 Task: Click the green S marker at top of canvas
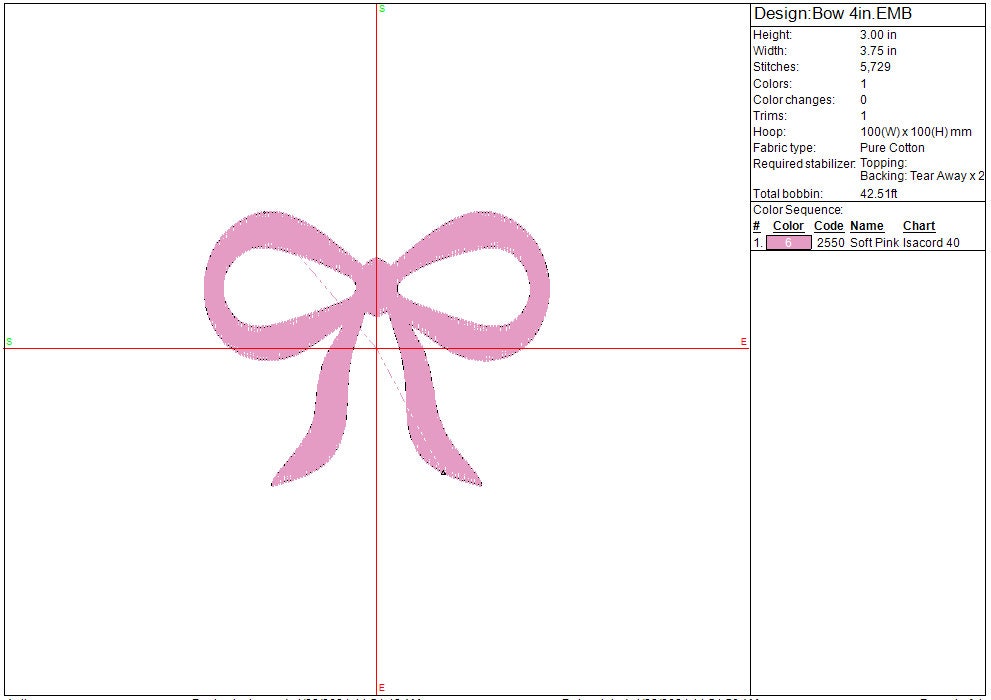point(382,8)
